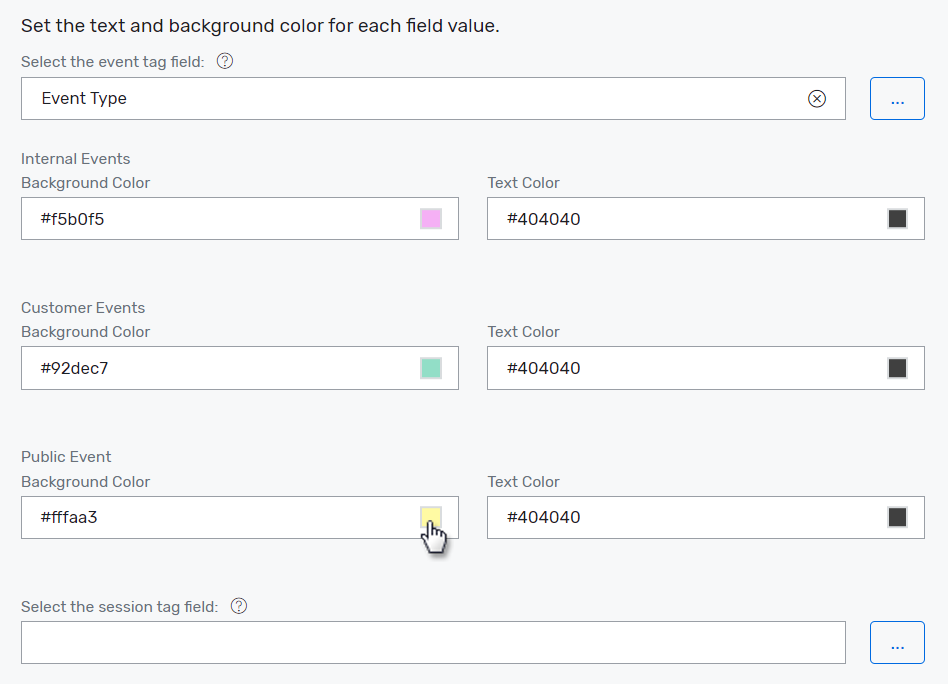
Task: Open Customer Events green background swatch
Action: pos(431,368)
